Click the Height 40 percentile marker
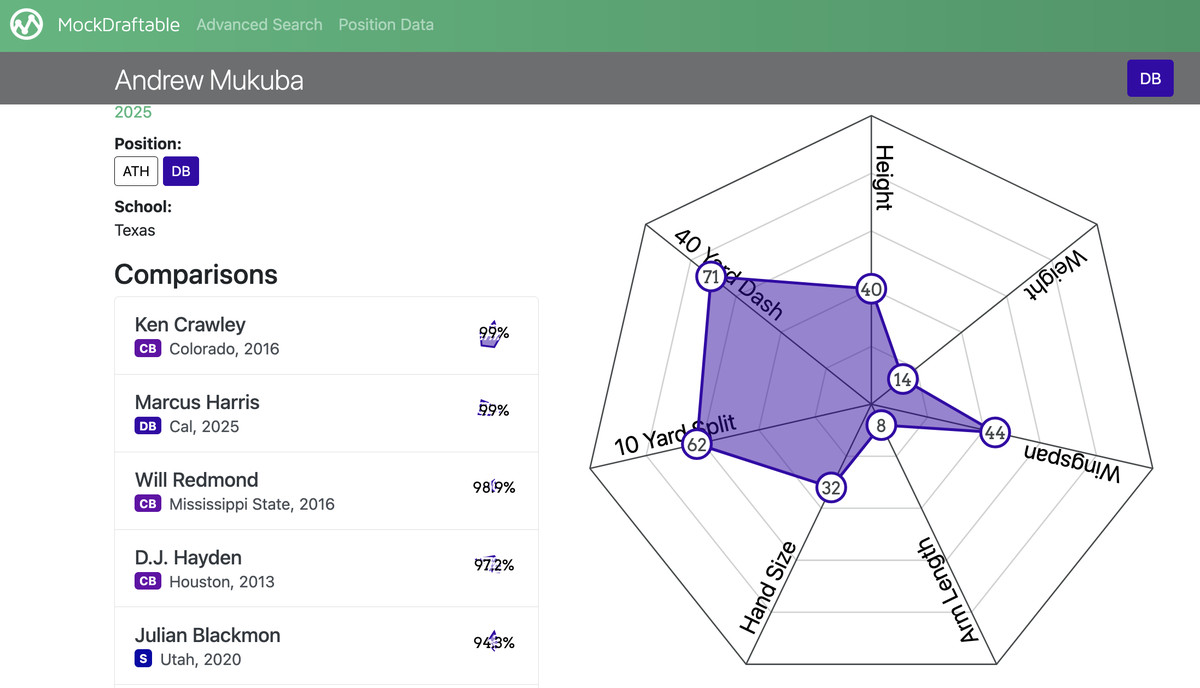 [x=871, y=290]
